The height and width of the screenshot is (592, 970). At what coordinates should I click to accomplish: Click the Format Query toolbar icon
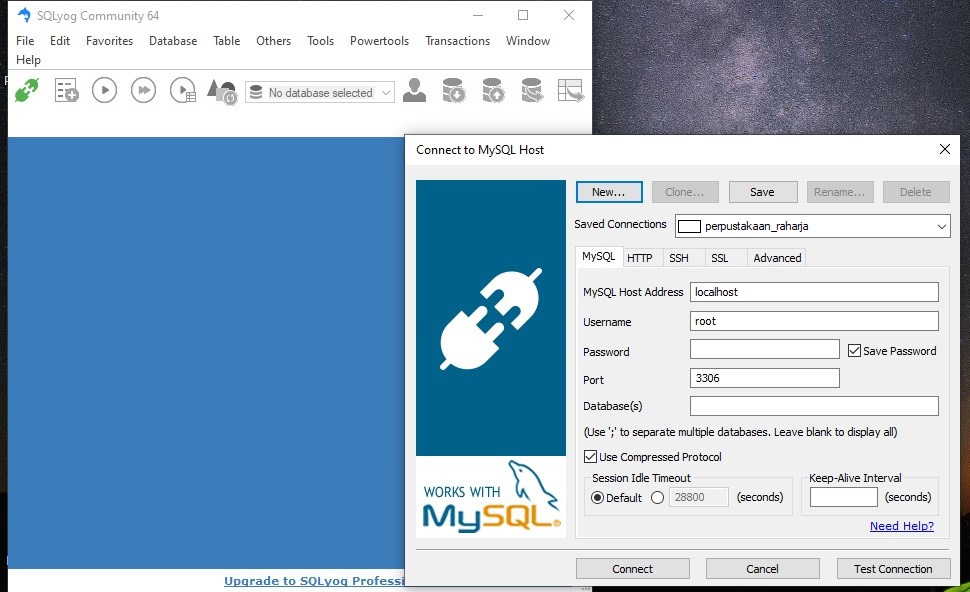coord(222,92)
